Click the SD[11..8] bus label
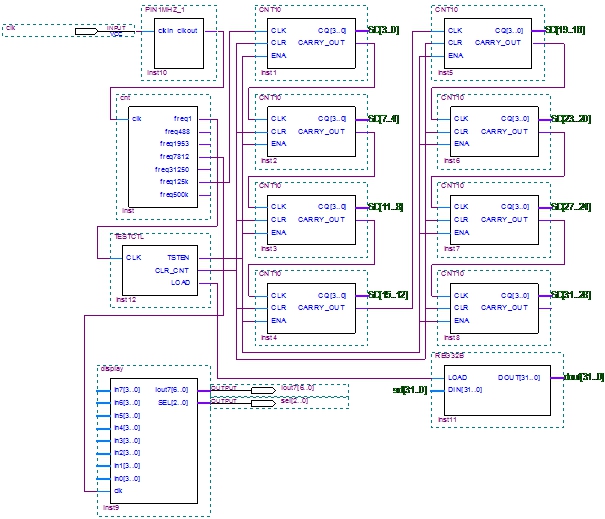605x519 pixels. (x=386, y=207)
